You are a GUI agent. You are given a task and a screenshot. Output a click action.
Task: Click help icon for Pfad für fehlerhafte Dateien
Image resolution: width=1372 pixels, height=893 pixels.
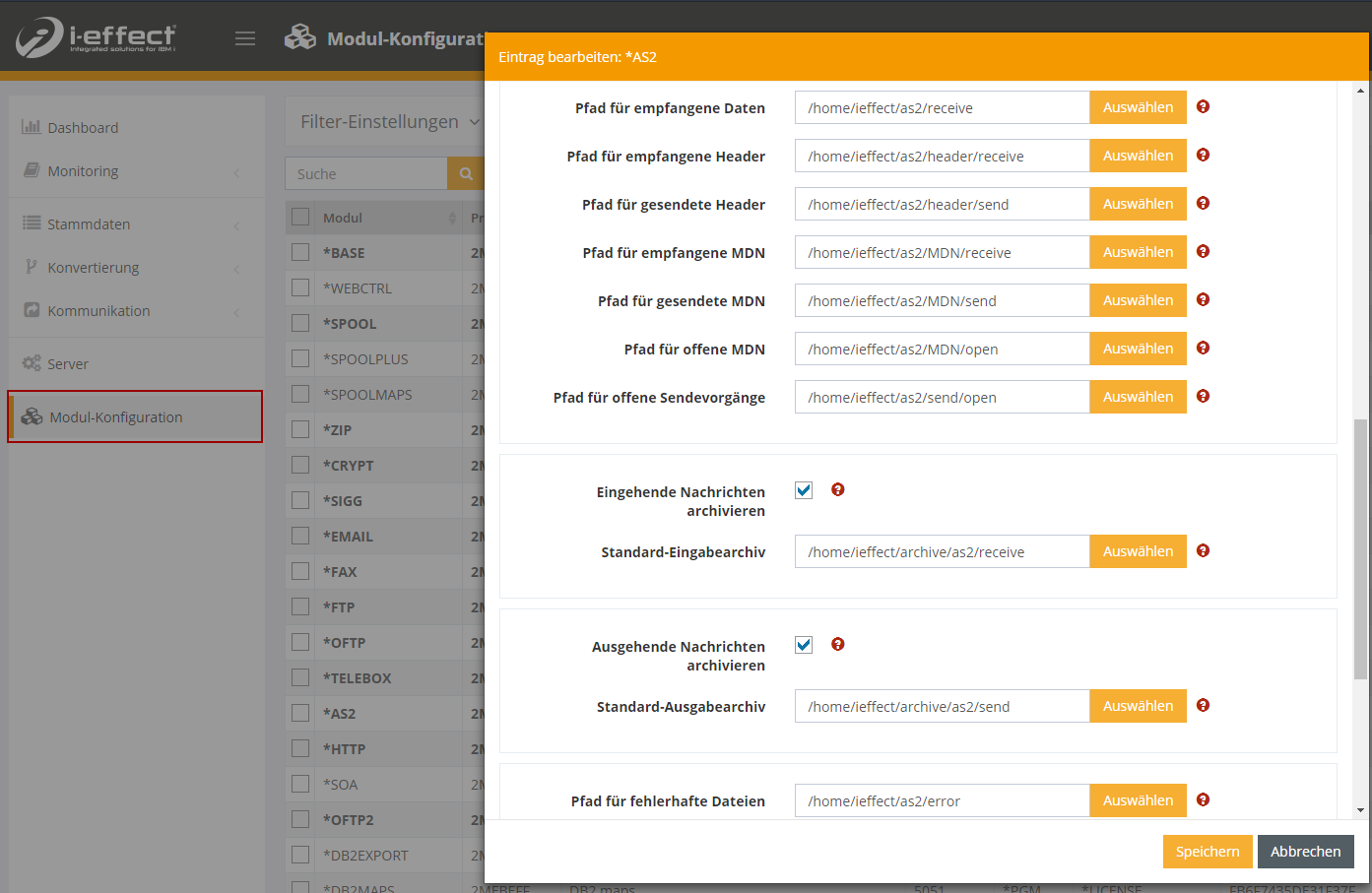pyautogui.click(x=1203, y=800)
